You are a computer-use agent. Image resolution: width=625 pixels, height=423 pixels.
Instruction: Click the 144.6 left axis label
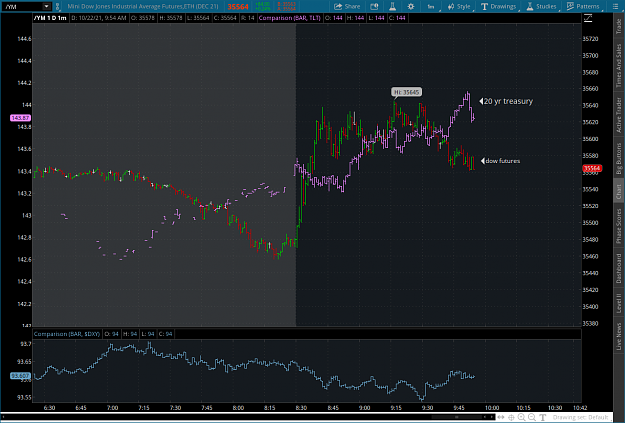pos(24,39)
